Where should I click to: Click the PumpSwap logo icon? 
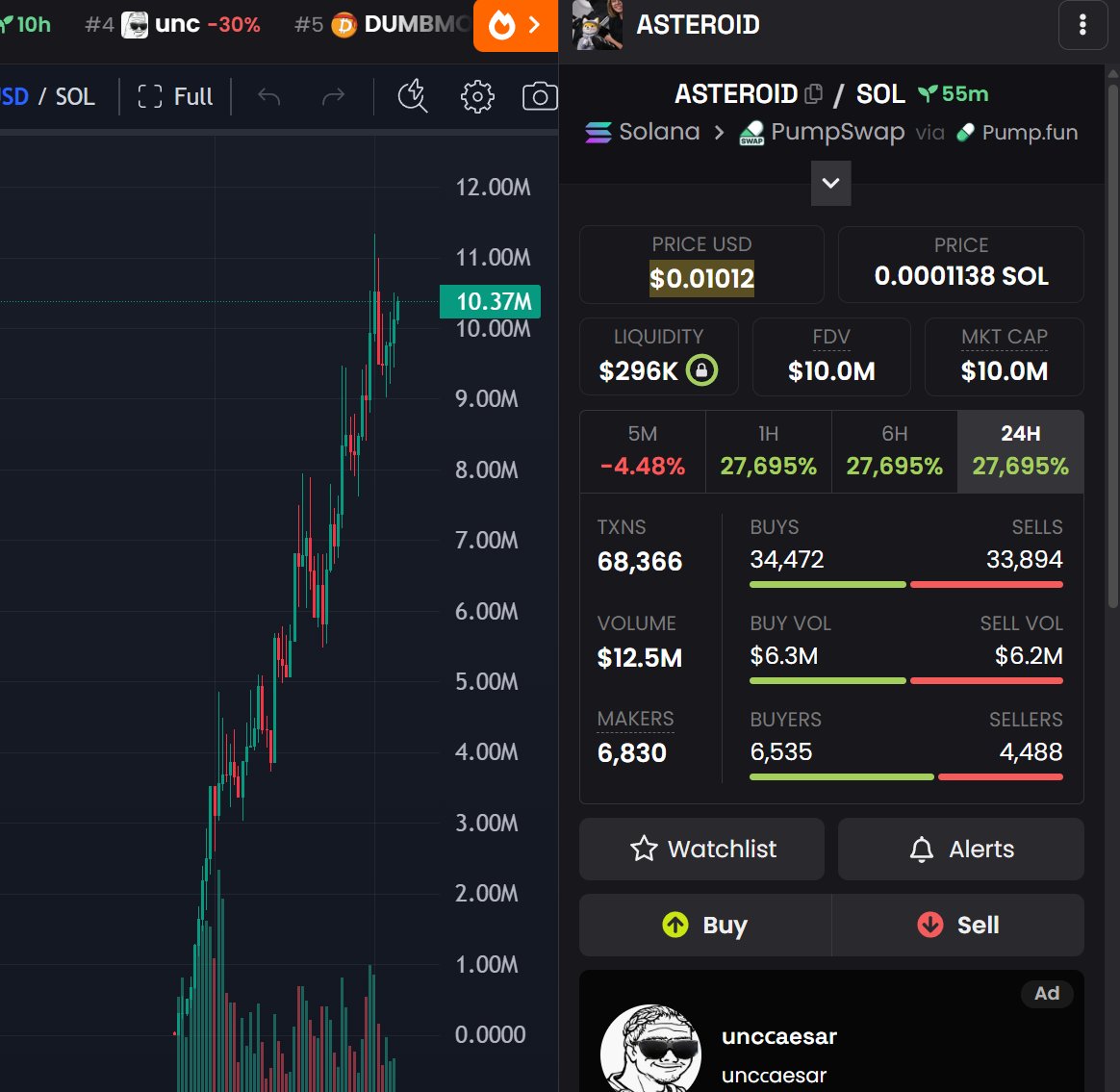751,132
